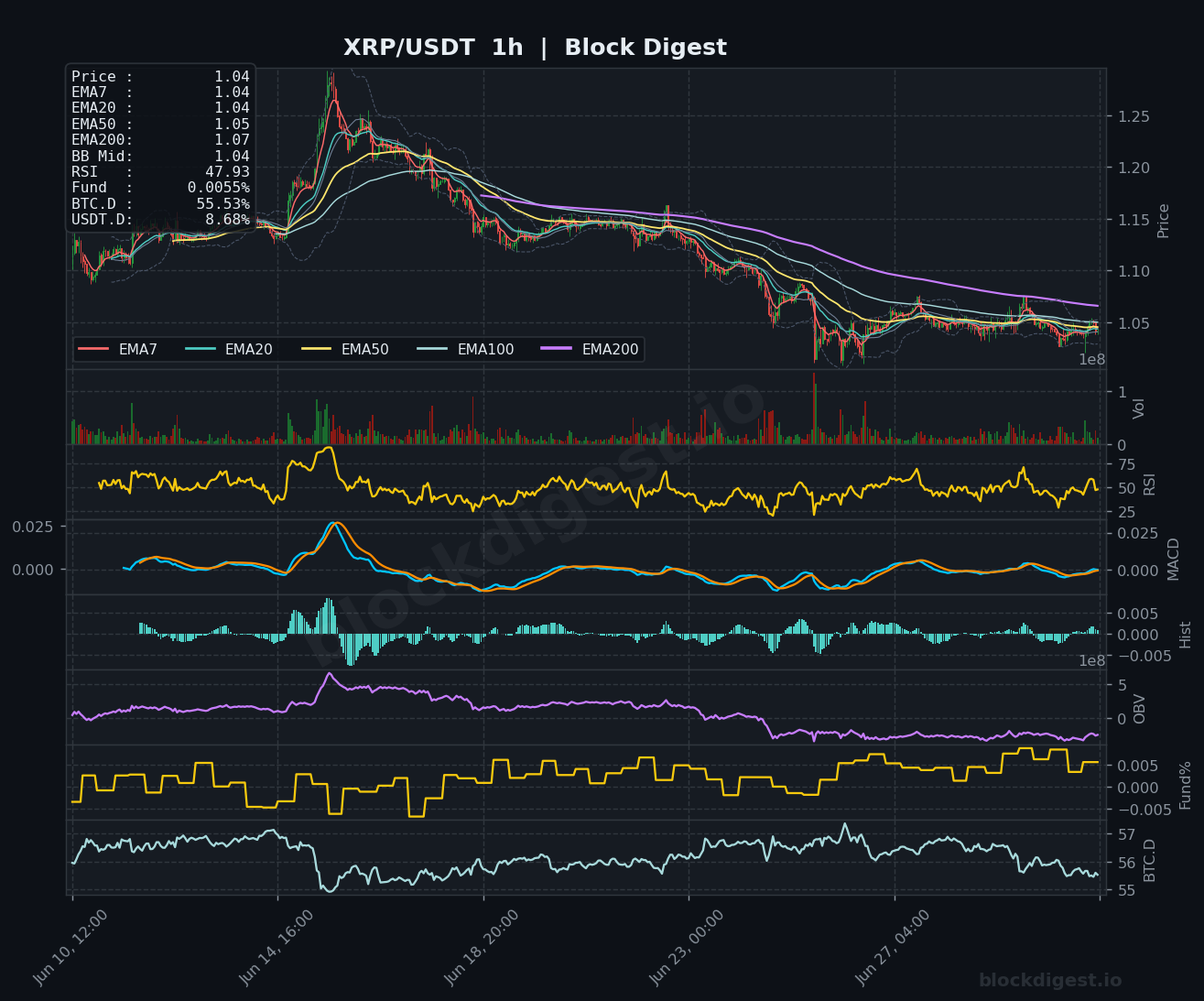Click the 1.25 tick on the price axis
The width and height of the screenshot is (1204, 1001).
(1133, 116)
